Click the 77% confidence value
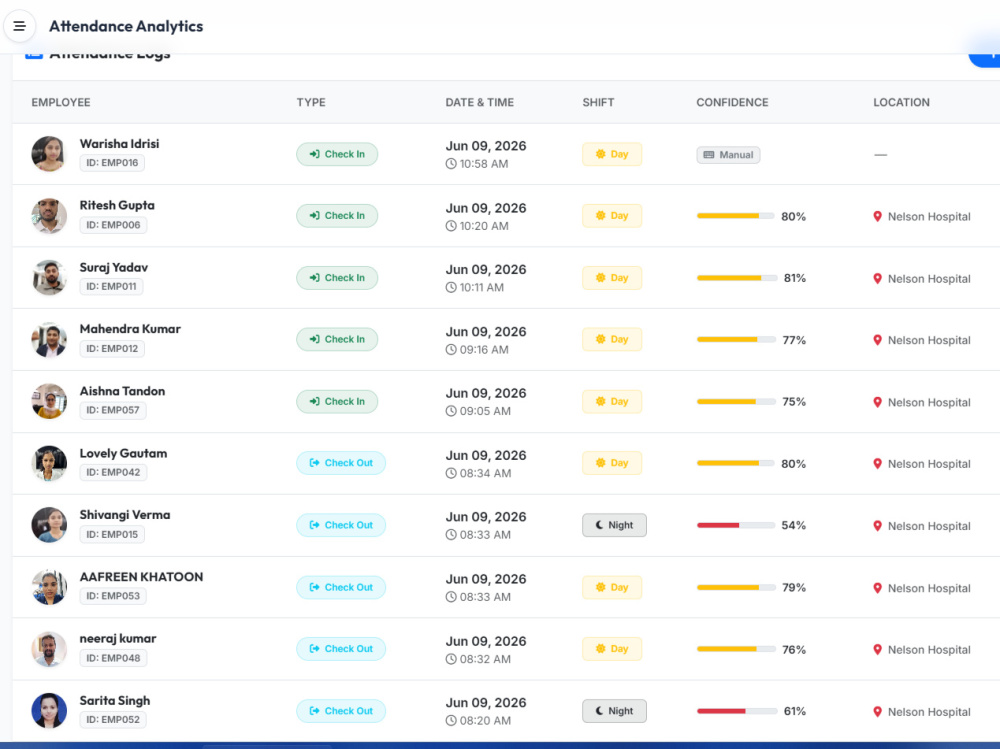The width and height of the screenshot is (1000, 749). click(794, 340)
